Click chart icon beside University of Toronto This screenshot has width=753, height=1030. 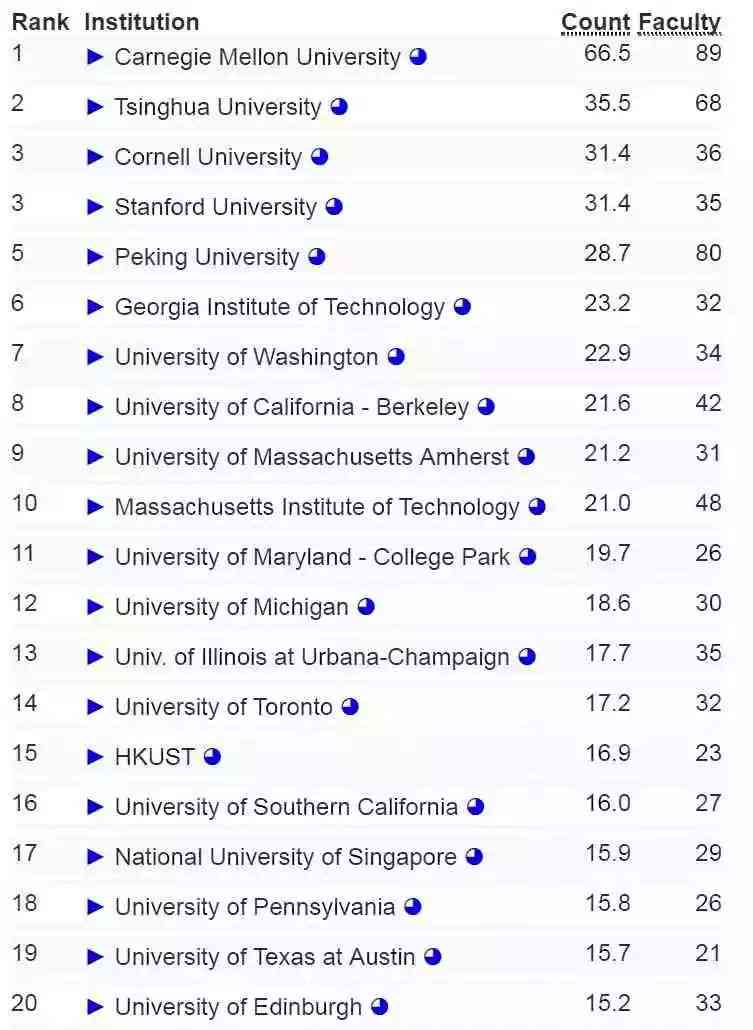(x=350, y=707)
